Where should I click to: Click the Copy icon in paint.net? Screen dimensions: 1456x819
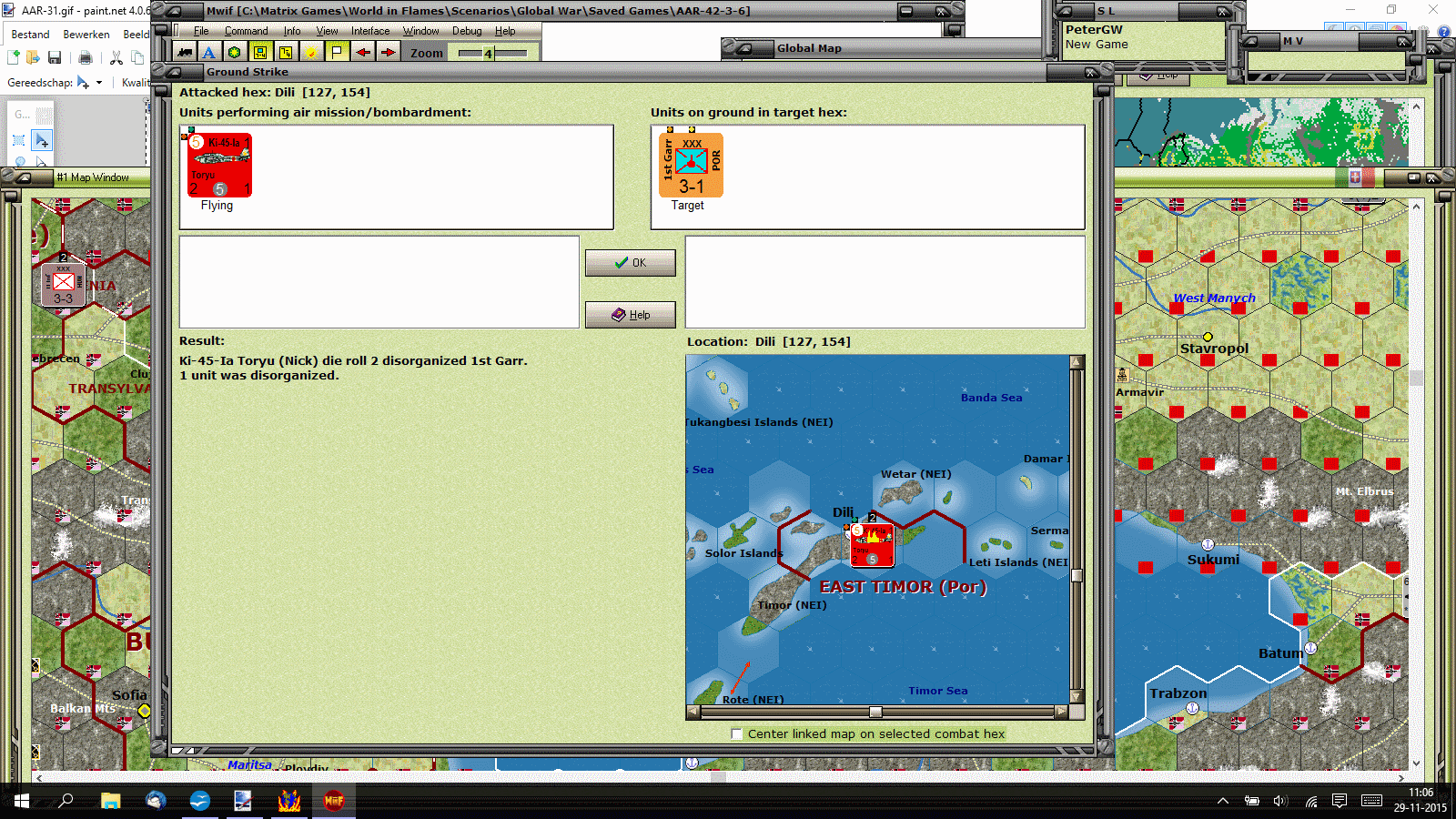coord(137,57)
